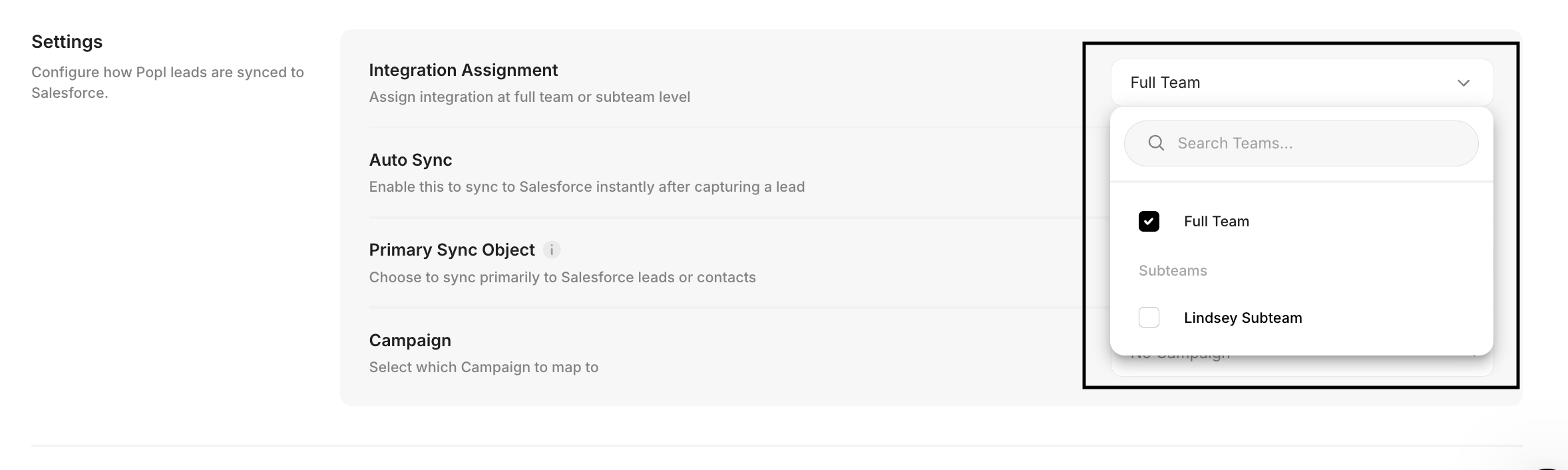This screenshot has height=470, width=1568.
Task: Check the Lindsey Subteam checkbox
Action: (x=1149, y=318)
